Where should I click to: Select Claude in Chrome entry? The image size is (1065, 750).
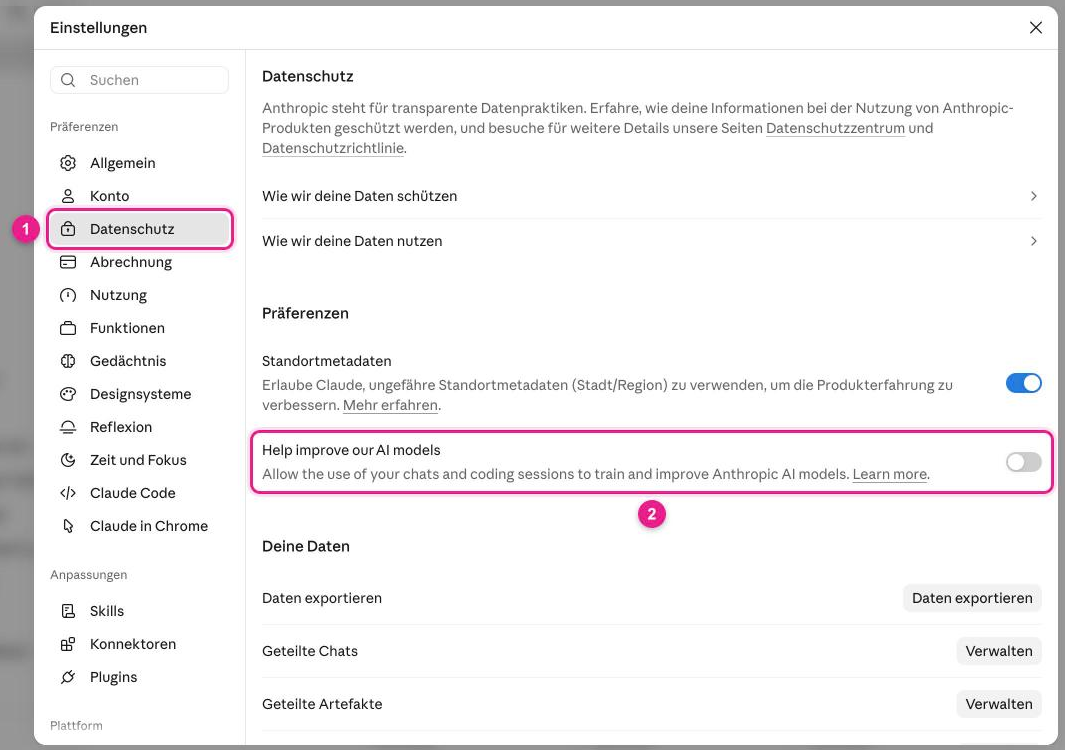tap(140, 526)
